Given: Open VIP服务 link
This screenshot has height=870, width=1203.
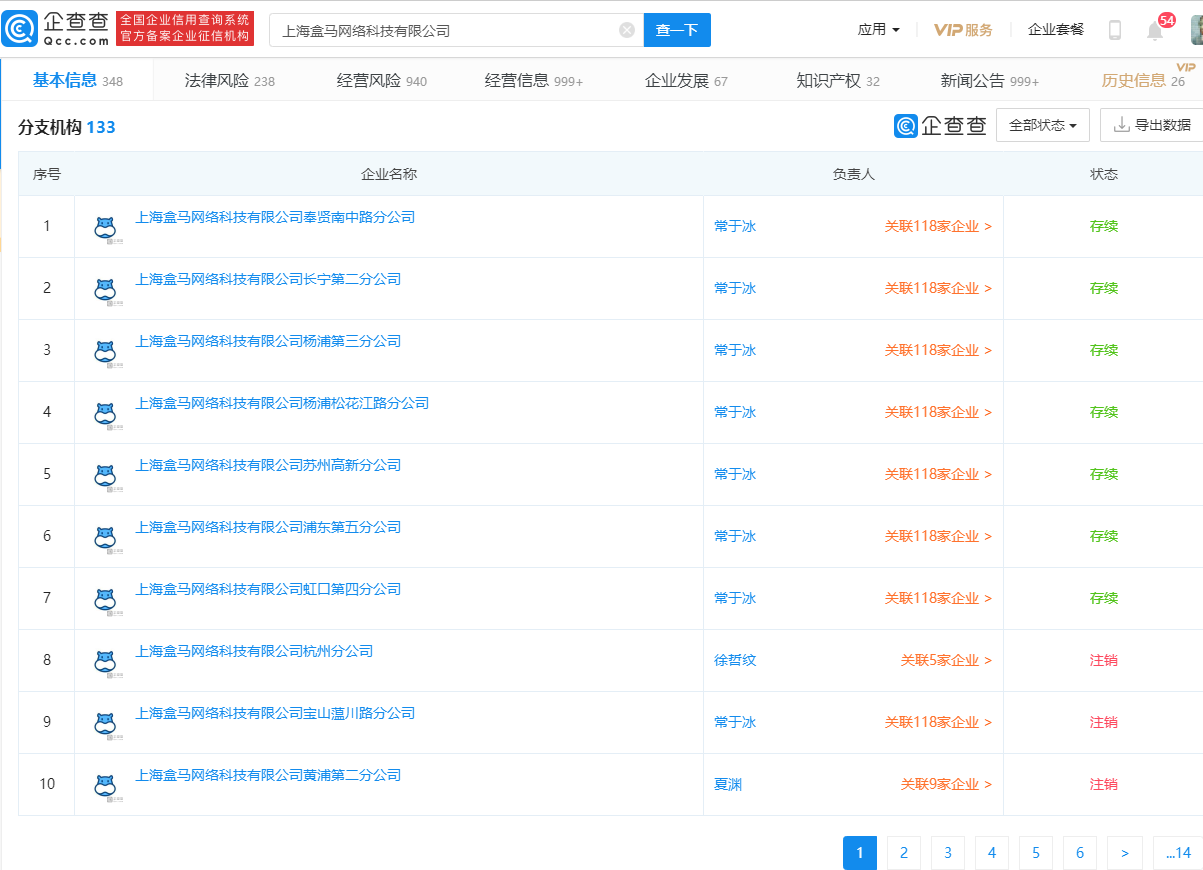Looking at the screenshot, I should pos(963,30).
